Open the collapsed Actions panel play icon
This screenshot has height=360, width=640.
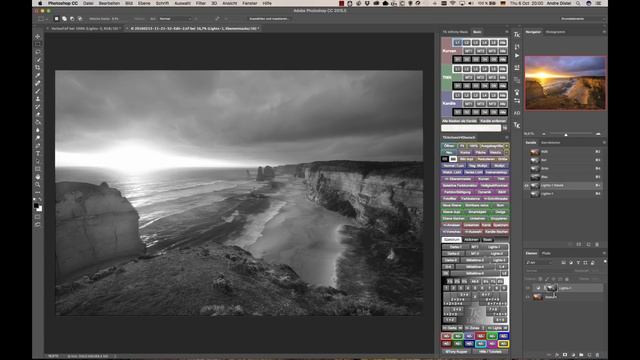(517, 56)
